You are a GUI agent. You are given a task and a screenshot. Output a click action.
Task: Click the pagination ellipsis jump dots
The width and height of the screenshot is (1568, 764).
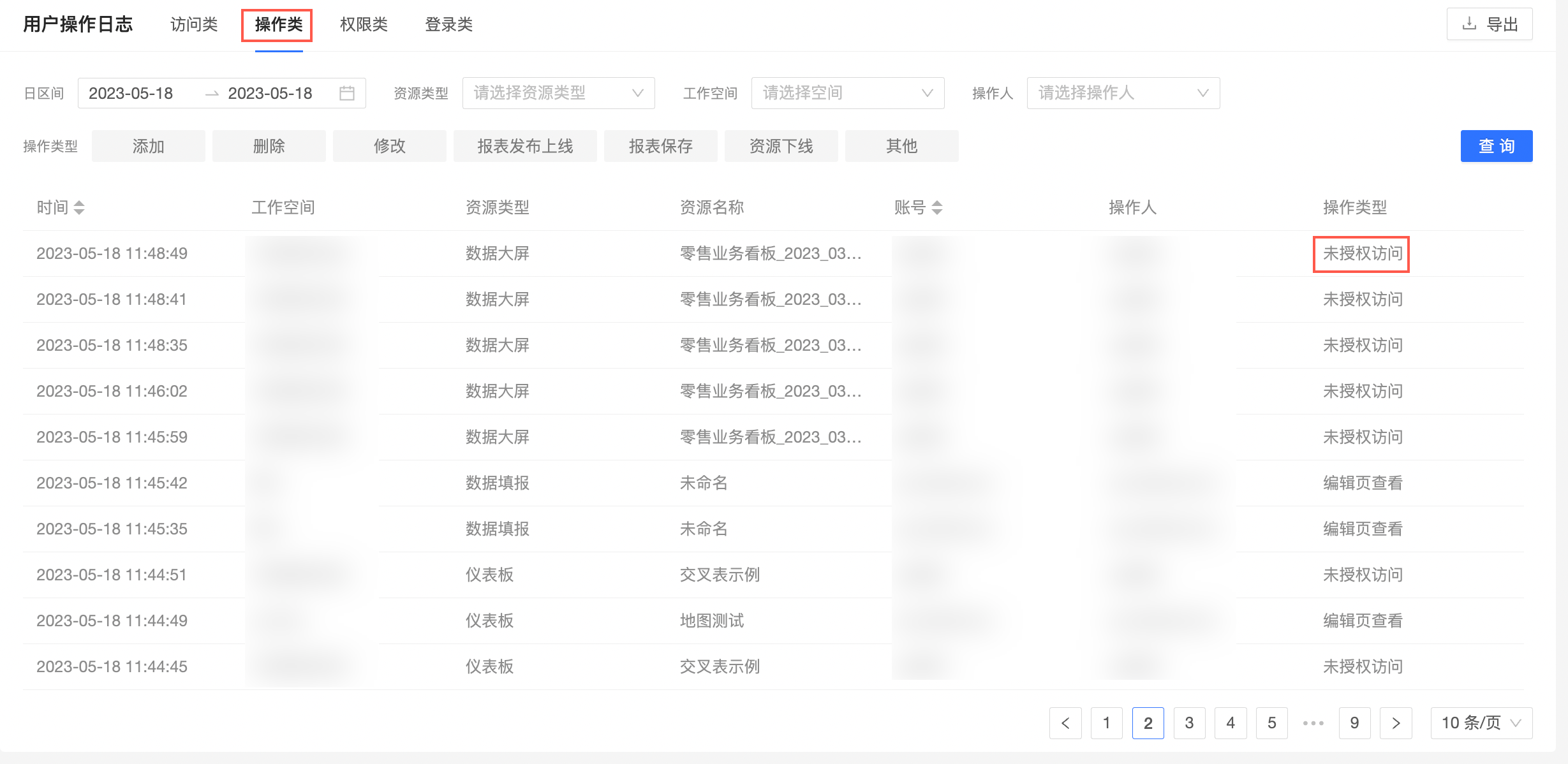[x=1313, y=723]
